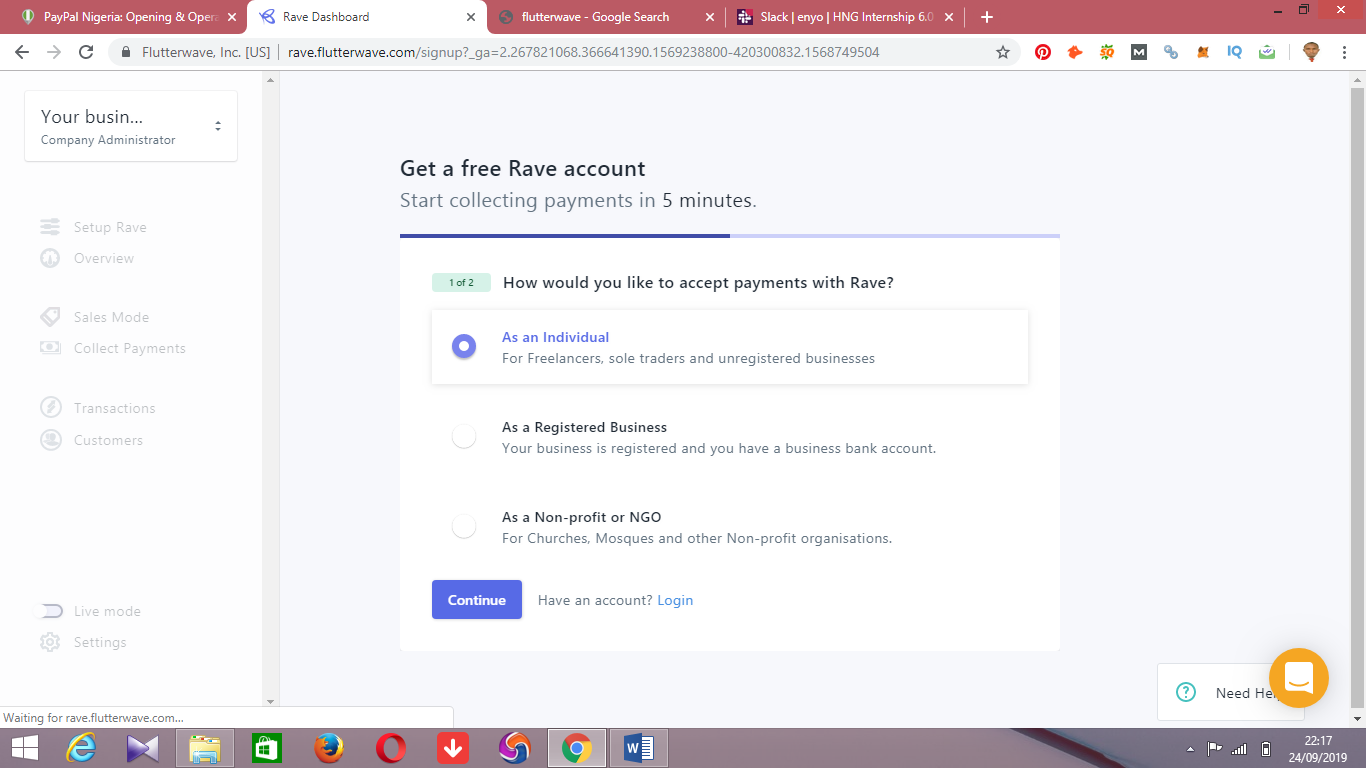Click the sidebar scrollbar down arrow
This screenshot has width=1366, height=768.
click(270, 701)
